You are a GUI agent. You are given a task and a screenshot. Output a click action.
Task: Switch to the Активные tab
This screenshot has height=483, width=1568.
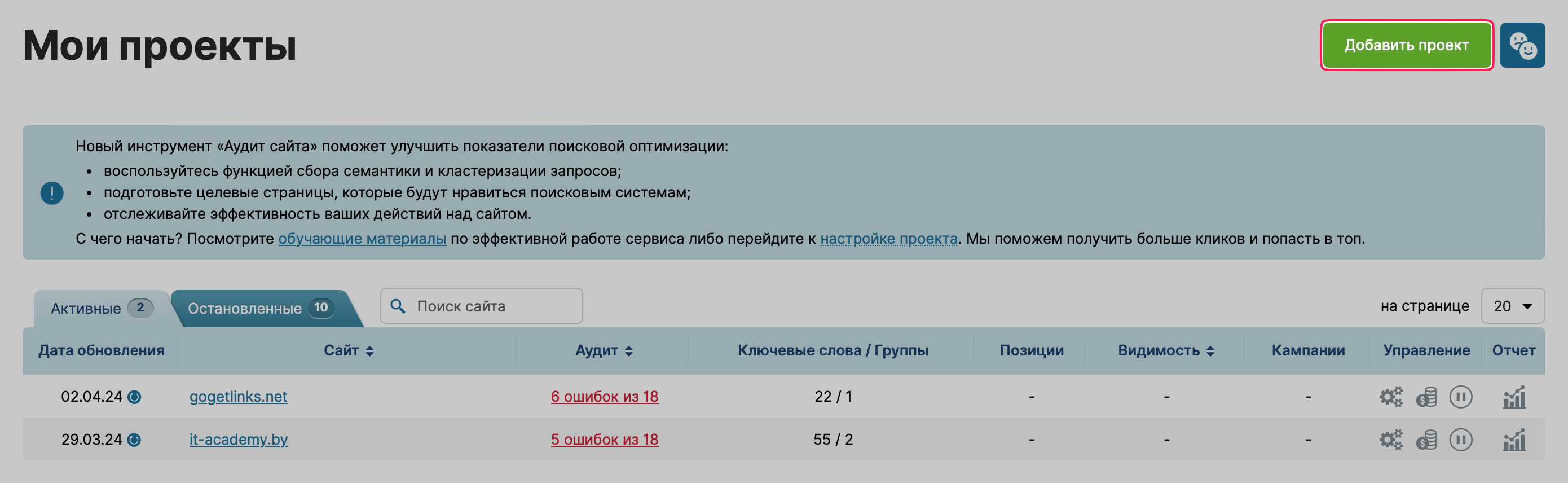pyautogui.click(x=100, y=308)
